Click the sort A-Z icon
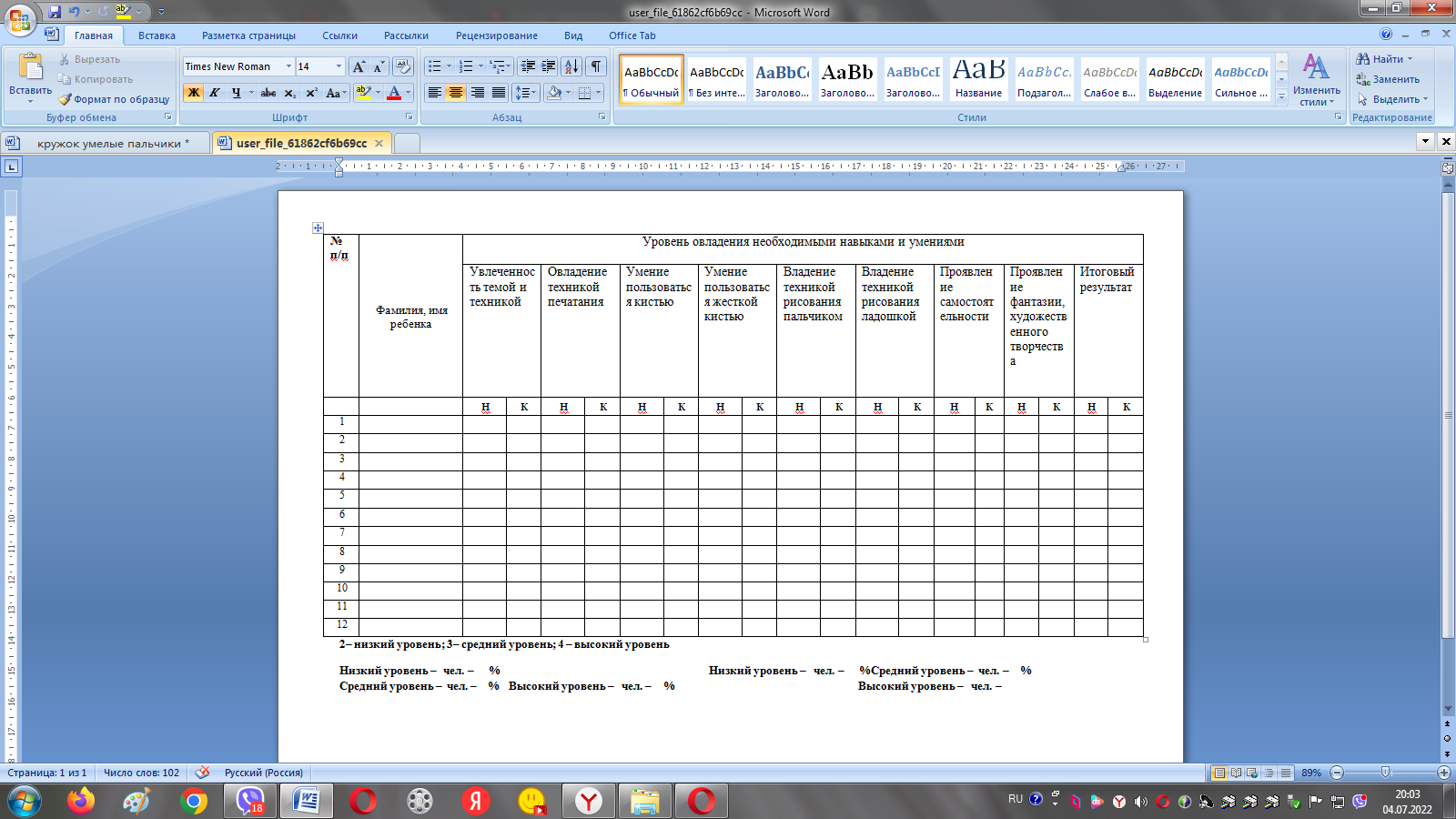This screenshot has width=1456, height=819. tap(571, 66)
